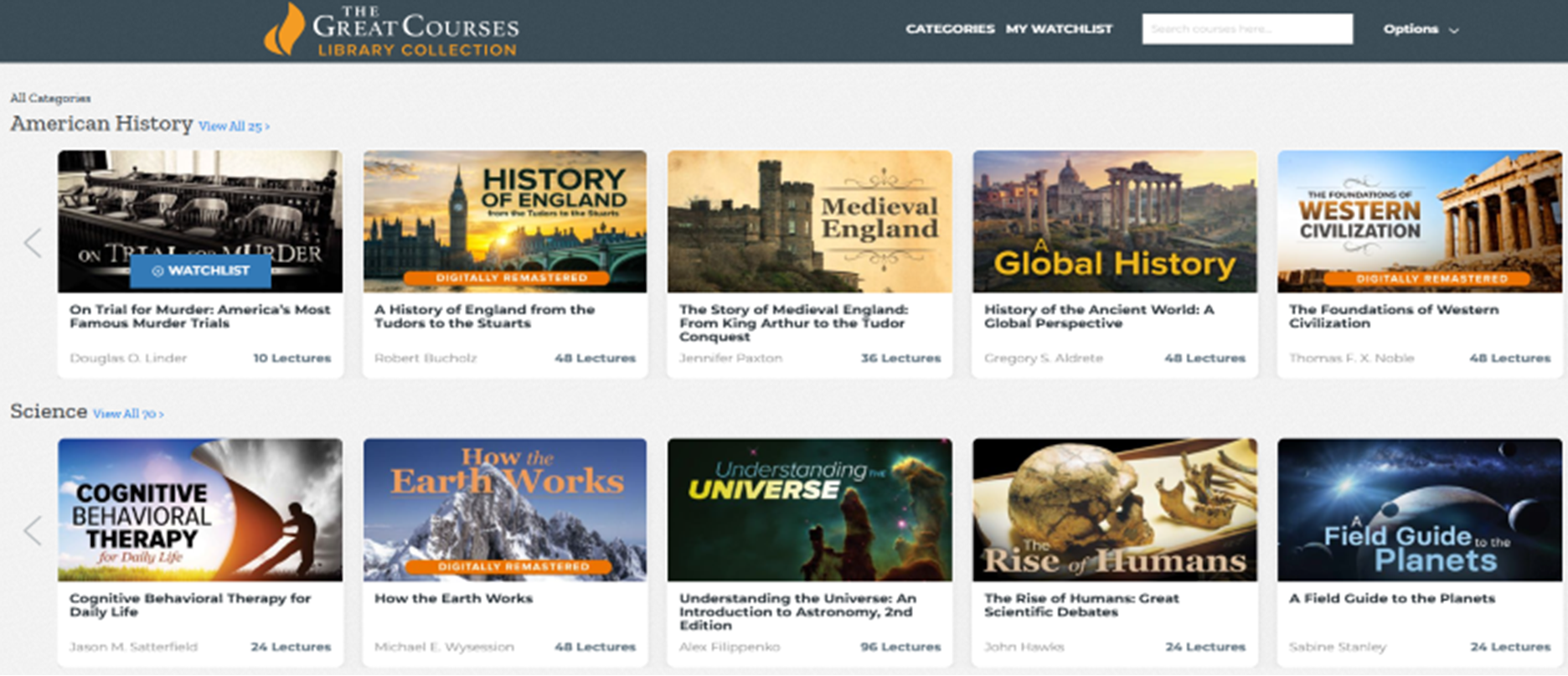Go to All Categories breadcrumb
This screenshot has width=1568, height=676.
[x=50, y=98]
